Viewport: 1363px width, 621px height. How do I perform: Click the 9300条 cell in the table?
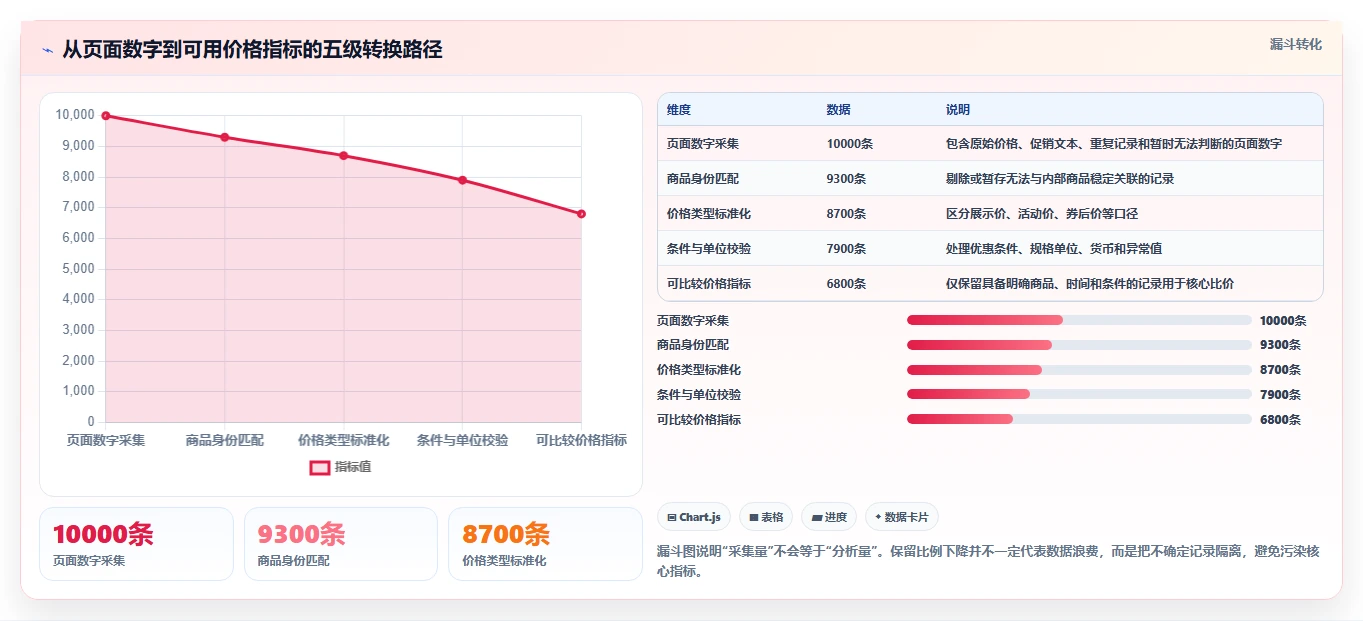coord(847,179)
